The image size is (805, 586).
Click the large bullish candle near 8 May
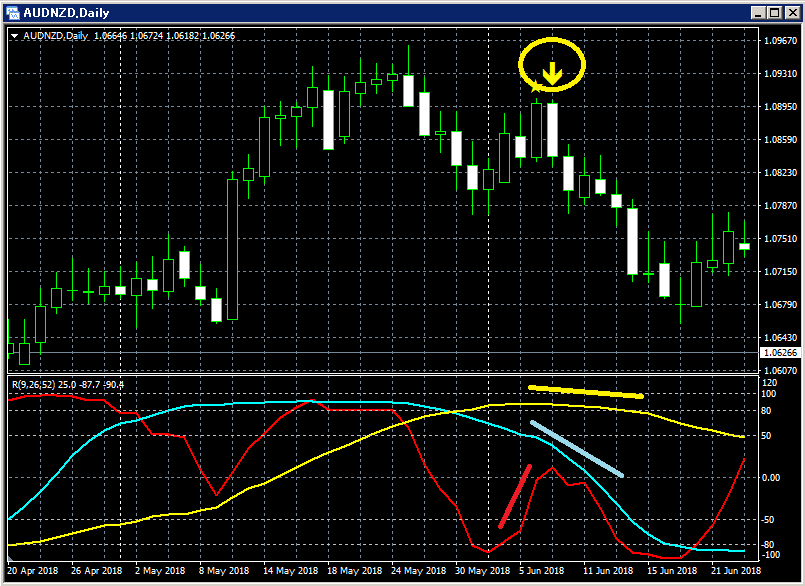(233, 250)
